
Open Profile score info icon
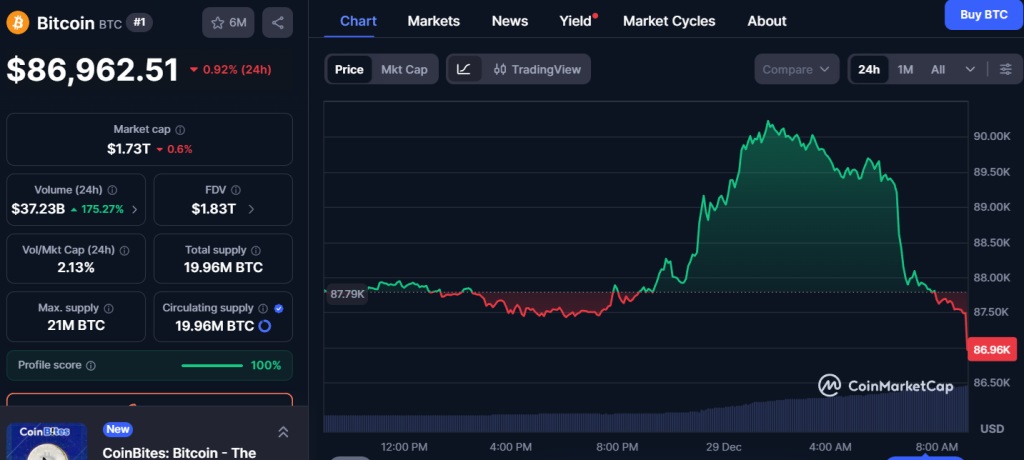(x=91, y=366)
